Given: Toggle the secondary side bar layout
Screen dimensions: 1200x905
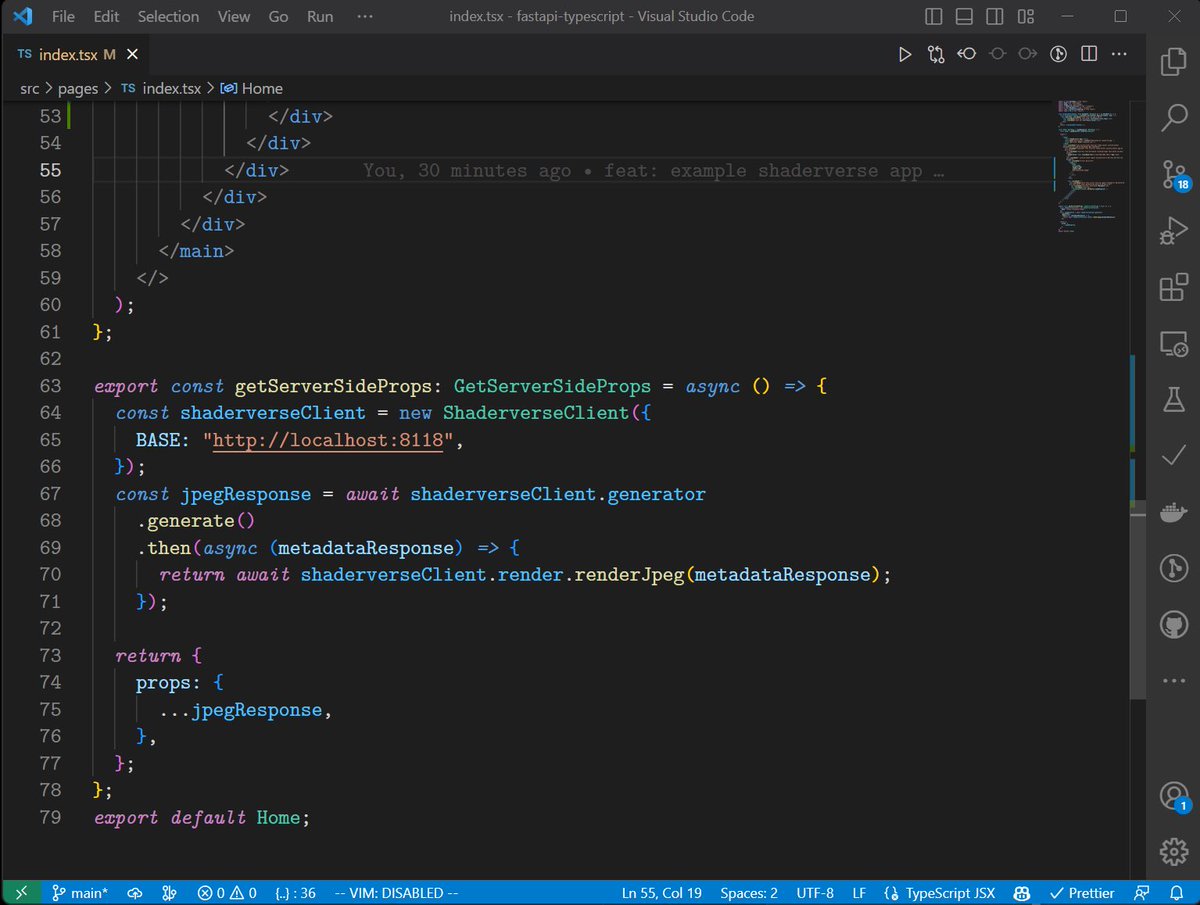Looking at the screenshot, I should tap(995, 17).
